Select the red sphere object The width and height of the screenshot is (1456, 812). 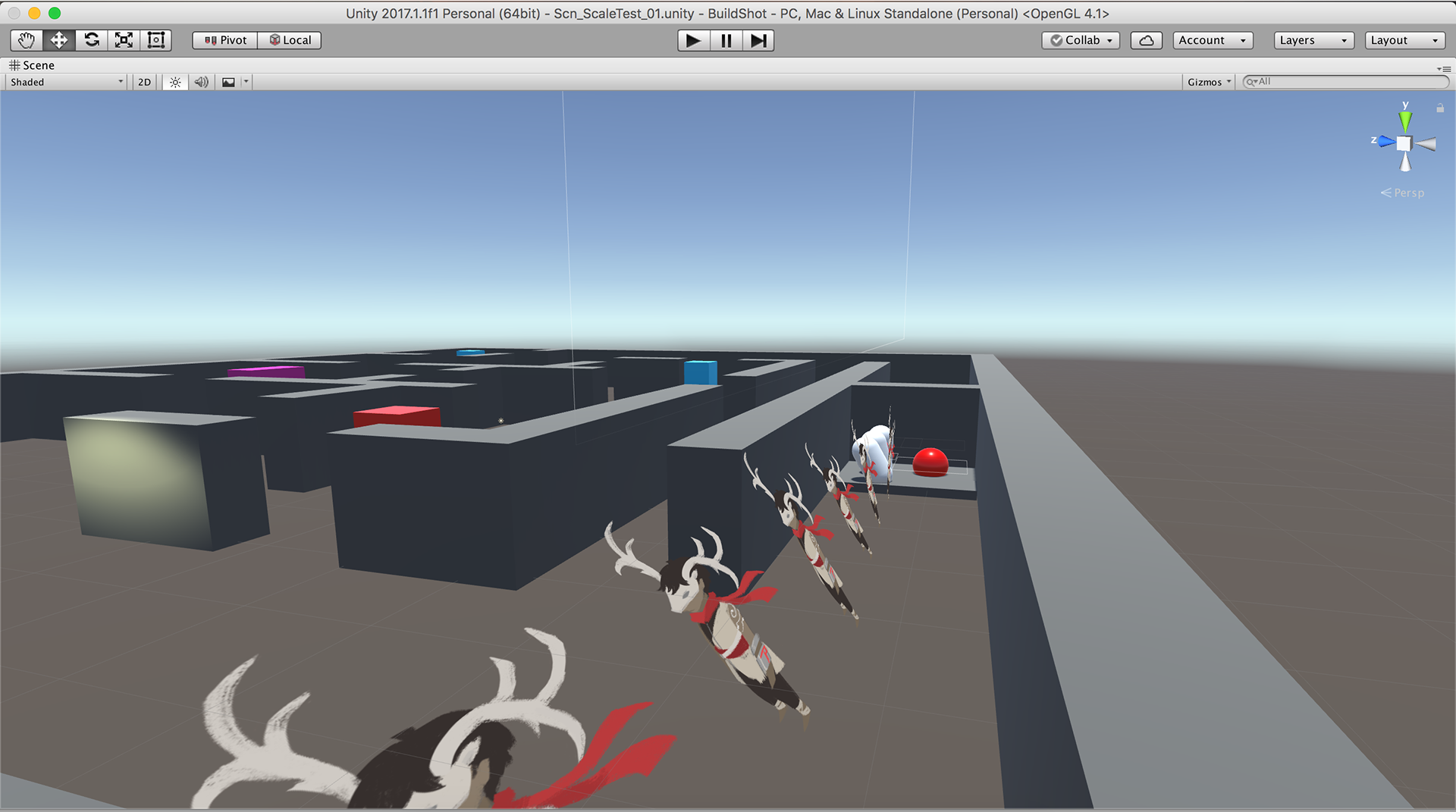(x=930, y=462)
